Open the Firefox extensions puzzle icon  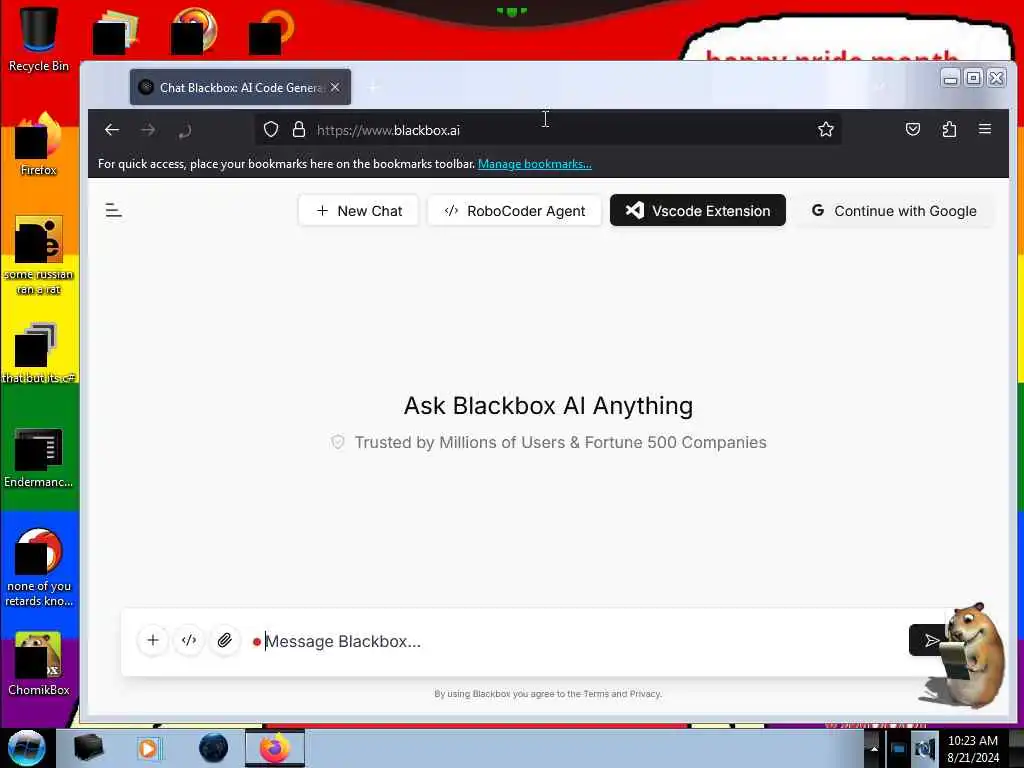coord(949,129)
